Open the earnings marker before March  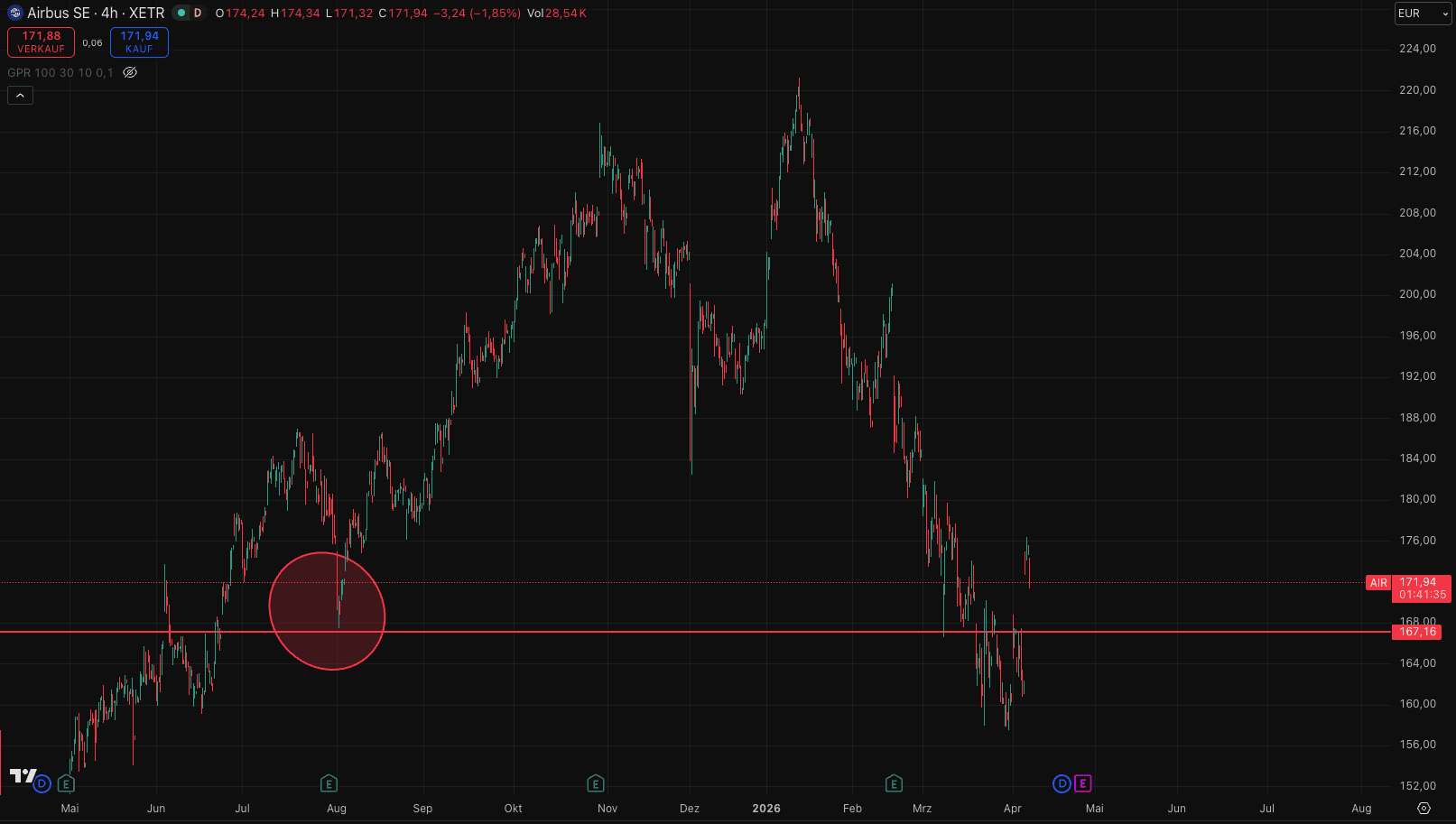tap(894, 783)
